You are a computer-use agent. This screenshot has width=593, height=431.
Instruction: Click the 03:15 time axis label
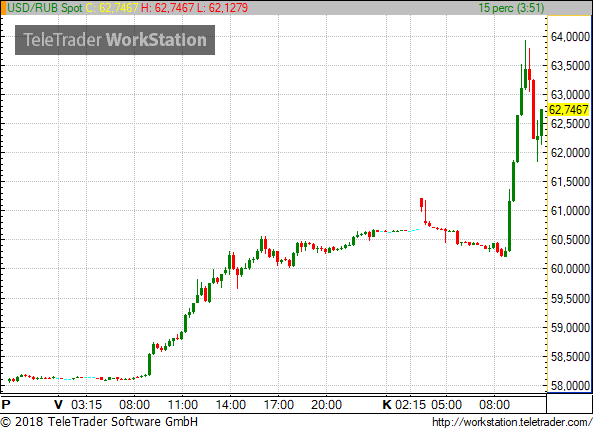[87, 405]
